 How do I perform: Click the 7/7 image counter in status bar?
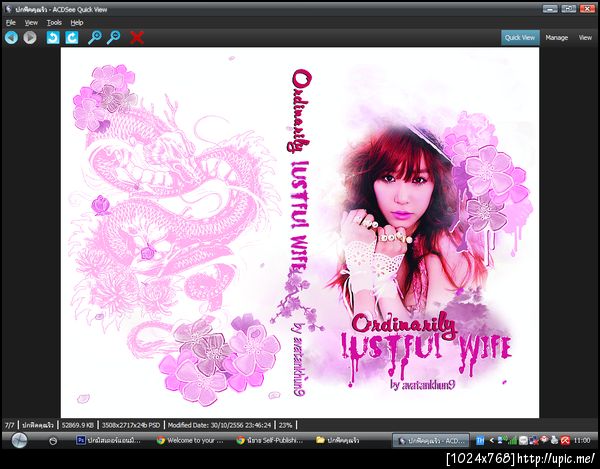(x=10, y=425)
